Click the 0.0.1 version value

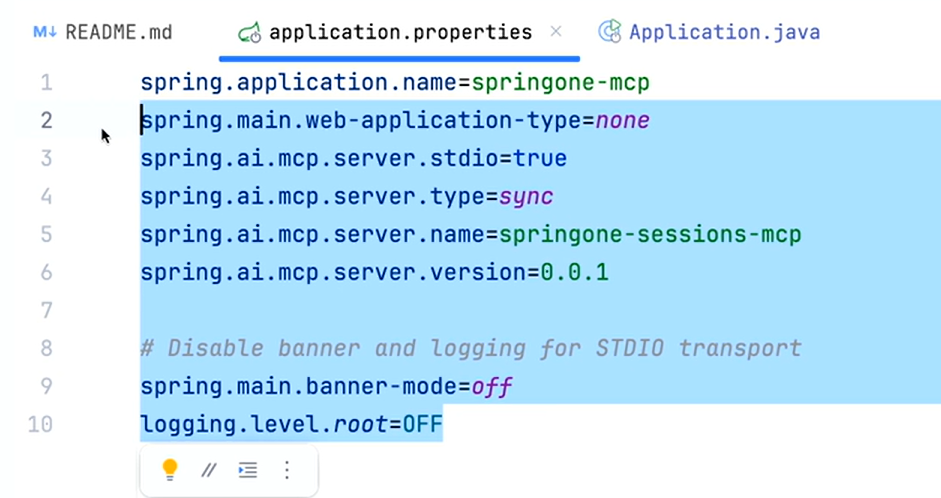[x=574, y=273]
